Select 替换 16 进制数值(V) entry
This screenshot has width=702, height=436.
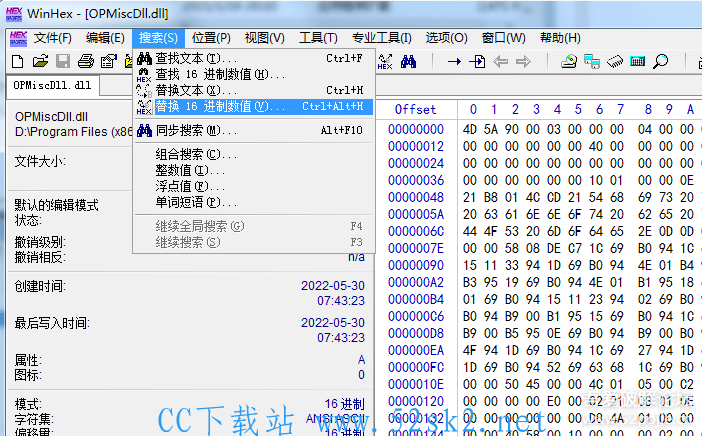254,107
